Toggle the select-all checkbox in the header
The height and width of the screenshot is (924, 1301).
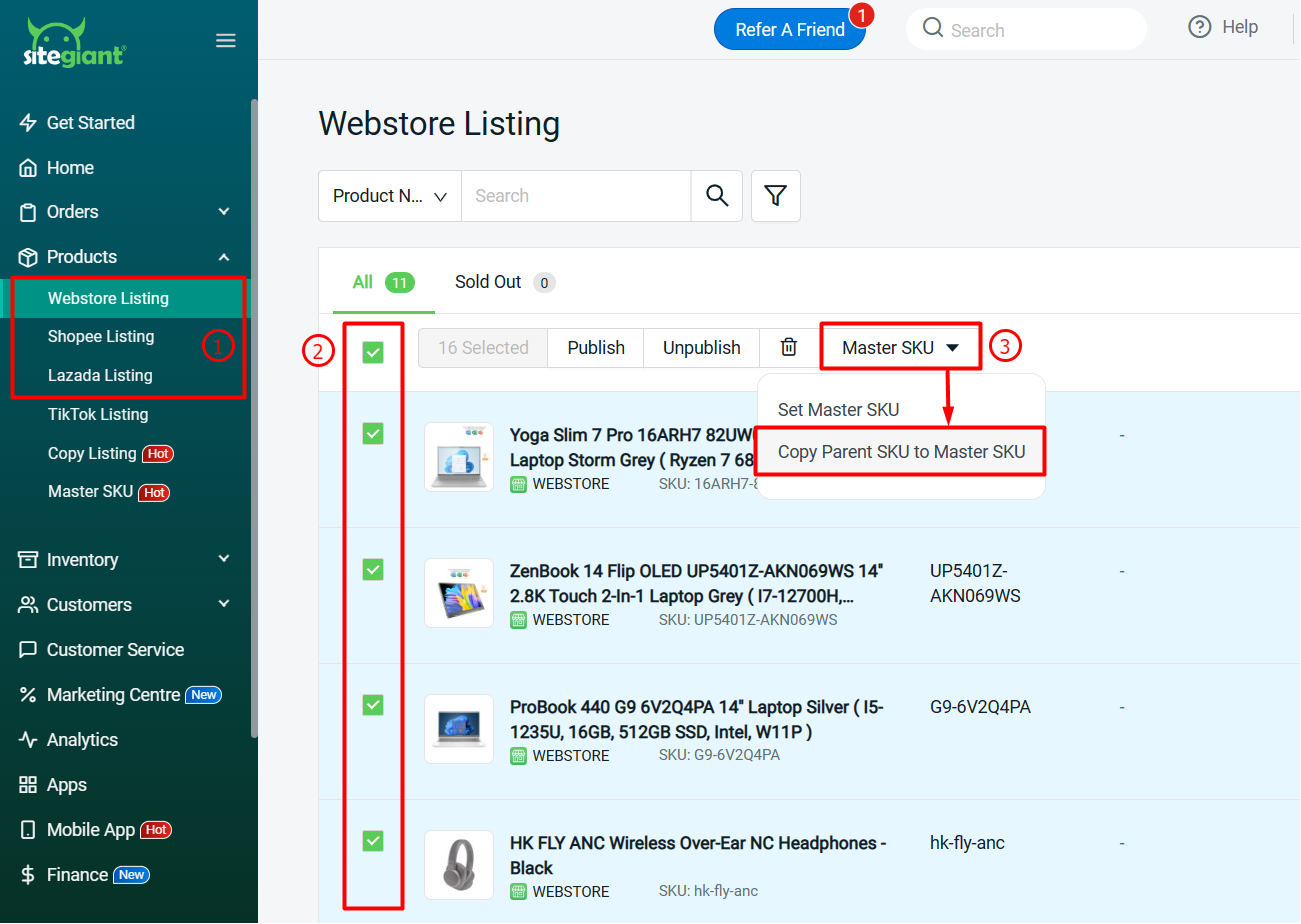(373, 352)
